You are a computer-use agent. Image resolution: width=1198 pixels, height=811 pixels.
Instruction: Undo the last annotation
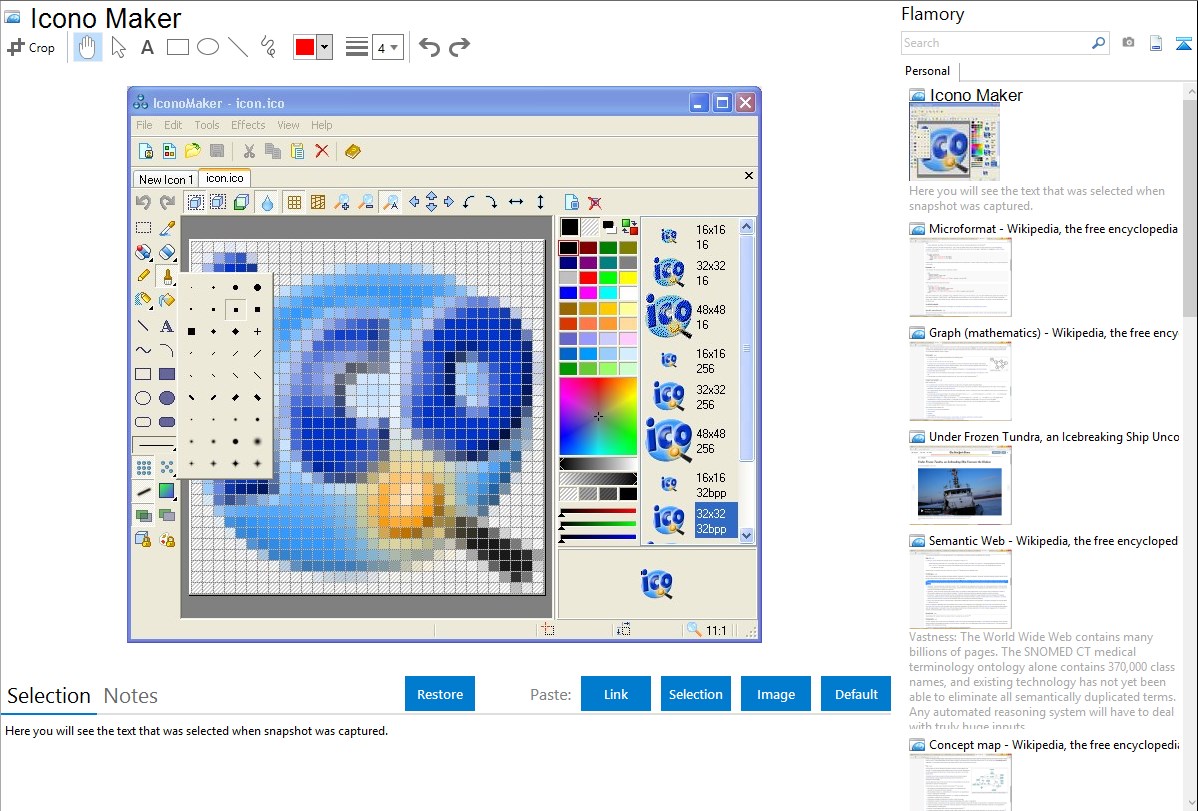coord(429,47)
